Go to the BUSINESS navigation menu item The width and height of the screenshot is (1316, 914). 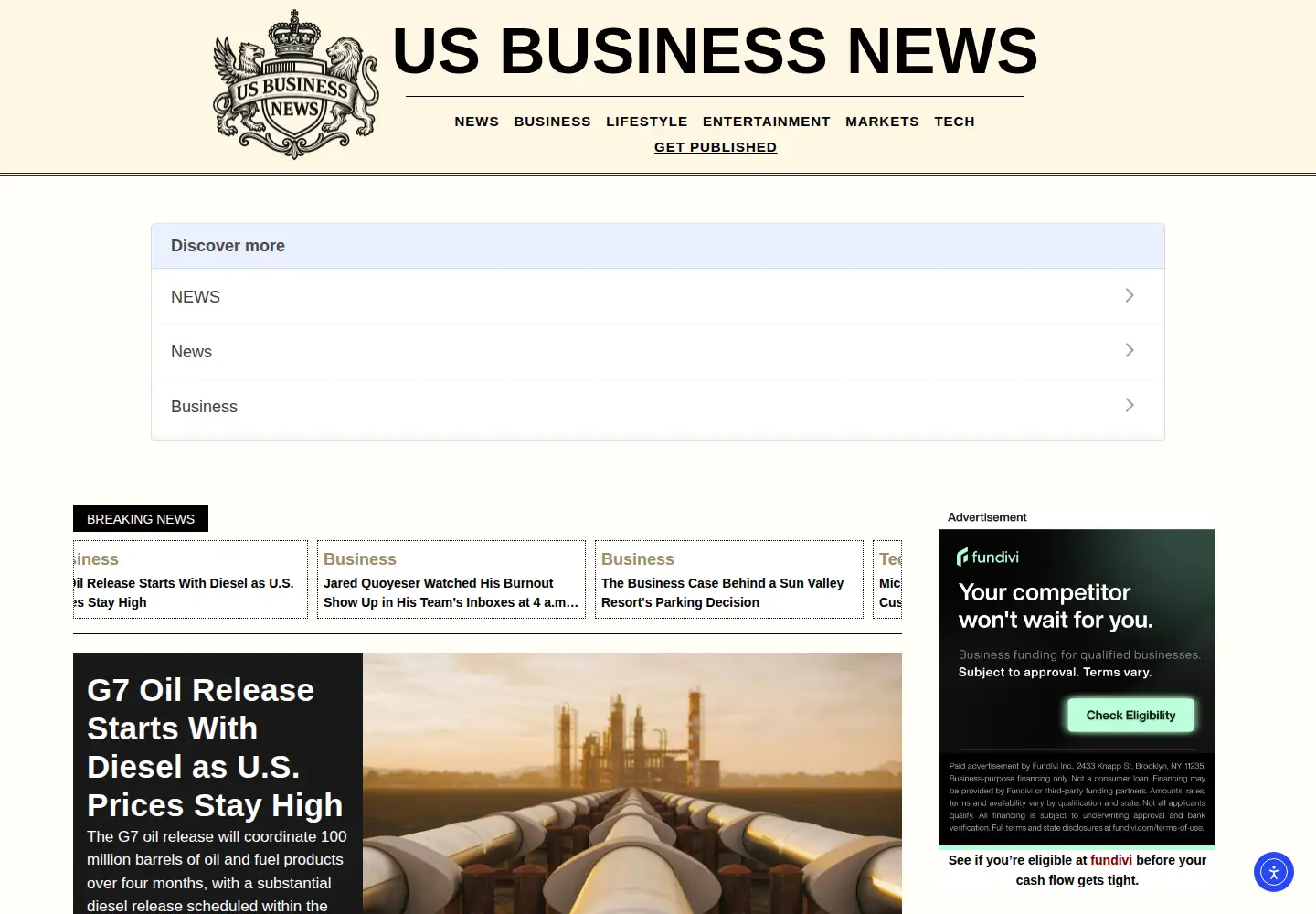pos(553,122)
